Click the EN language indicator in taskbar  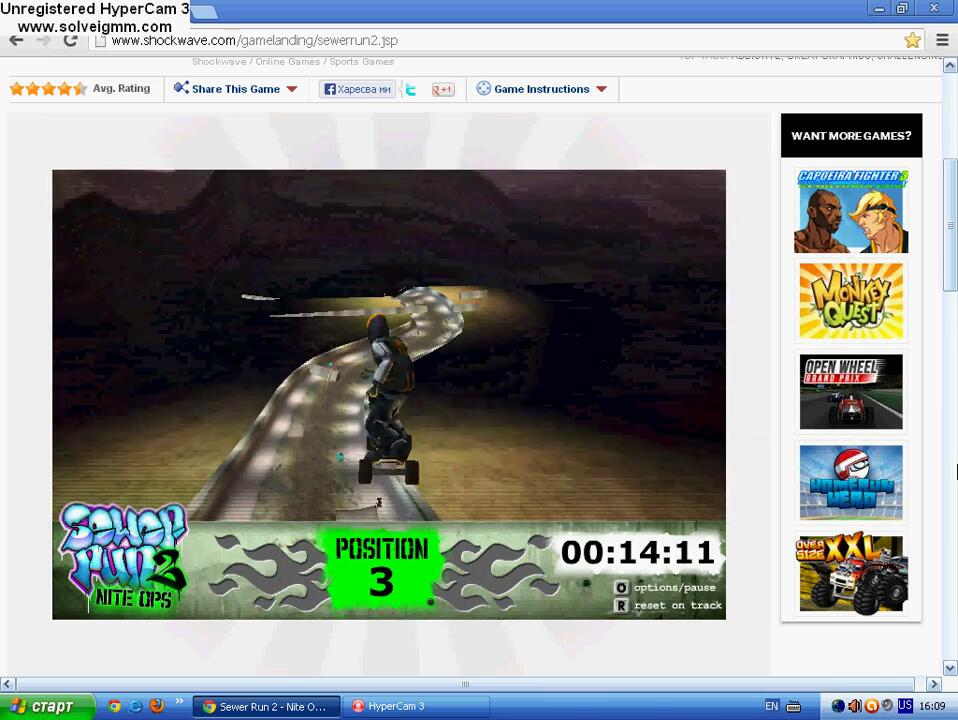771,706
